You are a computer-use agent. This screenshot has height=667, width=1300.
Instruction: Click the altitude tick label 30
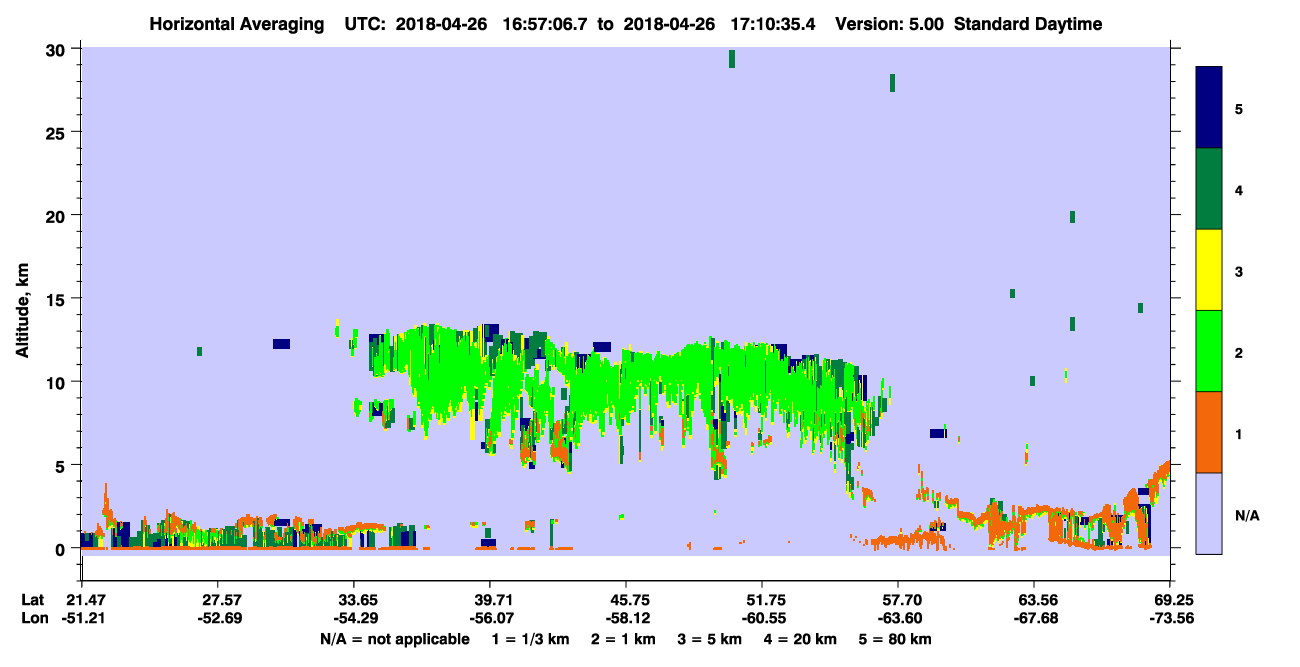click(x=57, y=50)
